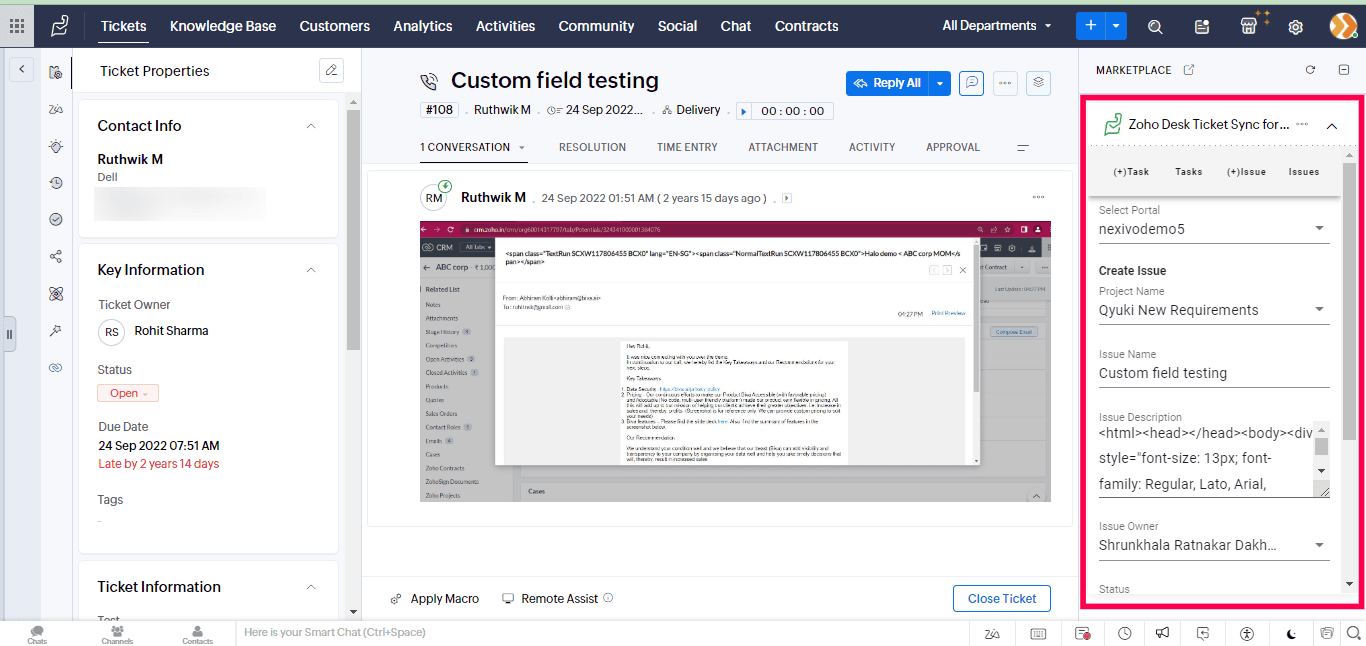Image resolution: width=1366 pixels, height=646 pixels.
Task: Open more actions beside the comment icon
Action: click(1005, 83)
